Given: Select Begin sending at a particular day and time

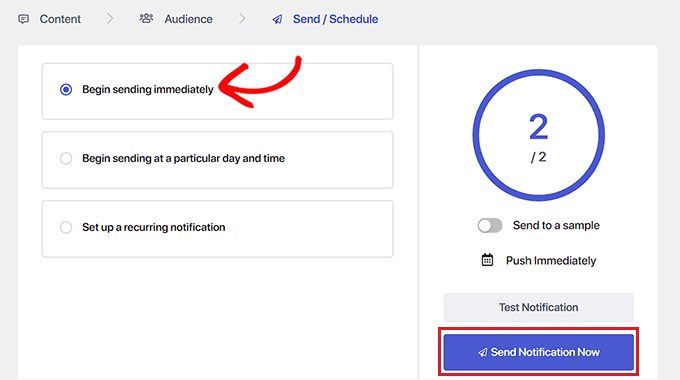Looking at the screenshot, I should 66,158.
